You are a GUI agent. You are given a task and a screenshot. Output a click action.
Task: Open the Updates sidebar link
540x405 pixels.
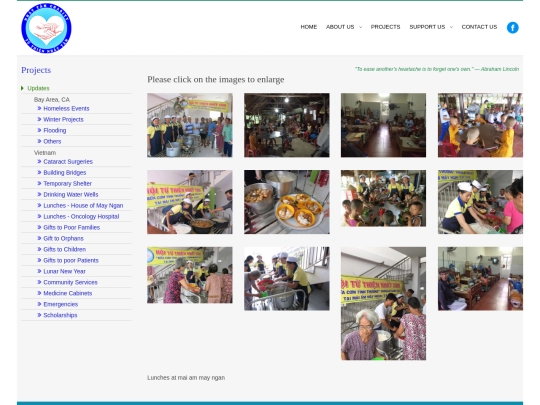pos(38,88)
